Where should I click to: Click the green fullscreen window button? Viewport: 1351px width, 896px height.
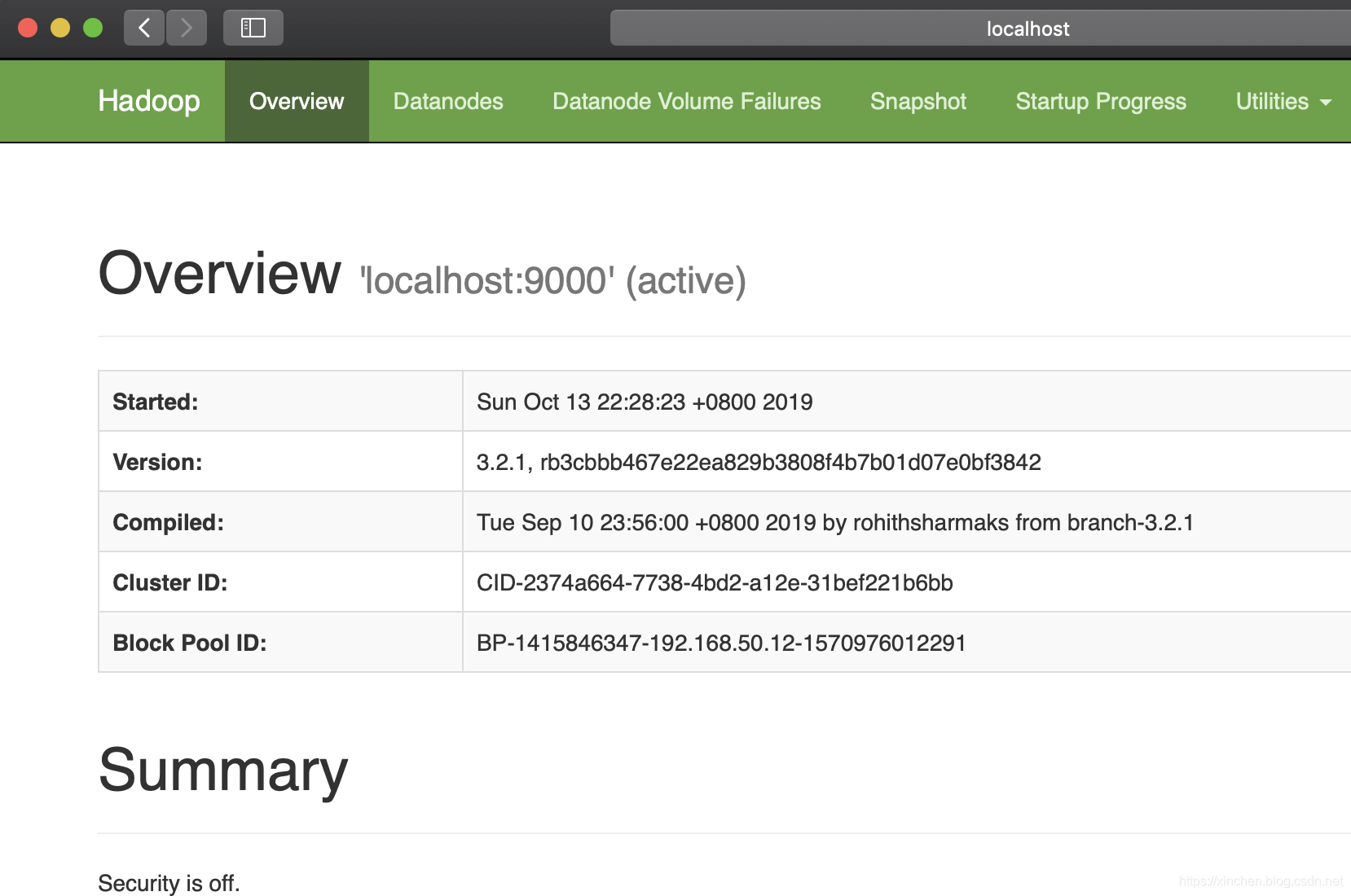click(x=93, y=28)
